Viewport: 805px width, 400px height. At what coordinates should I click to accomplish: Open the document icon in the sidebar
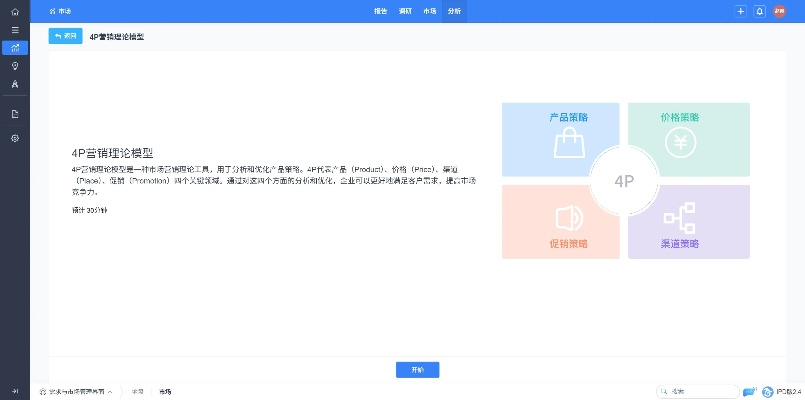click(14, 114)
